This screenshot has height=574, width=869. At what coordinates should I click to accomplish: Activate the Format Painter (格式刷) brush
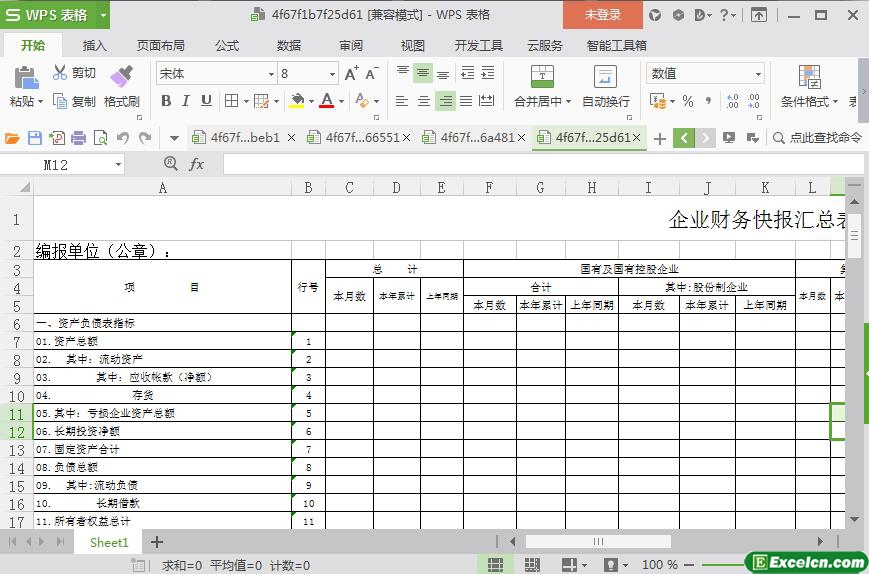point(122,76)
